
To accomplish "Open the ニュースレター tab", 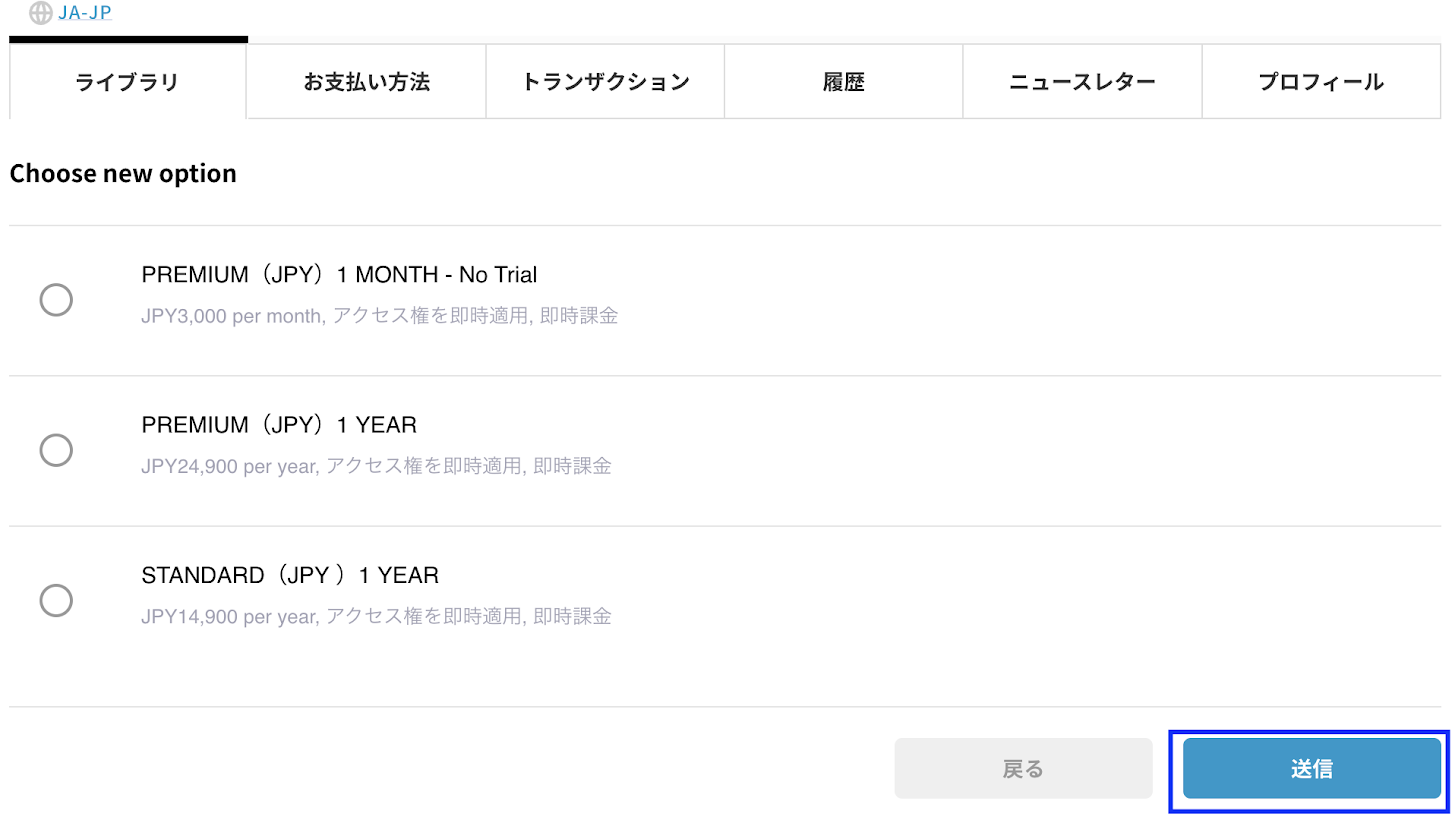I will (x=1082, y=82).
